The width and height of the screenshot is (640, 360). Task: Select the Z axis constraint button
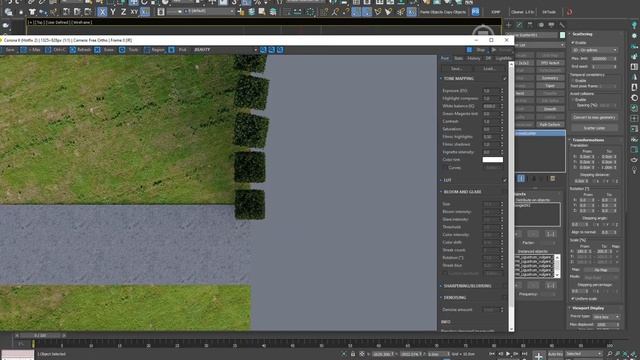click(x=123, y=12)
